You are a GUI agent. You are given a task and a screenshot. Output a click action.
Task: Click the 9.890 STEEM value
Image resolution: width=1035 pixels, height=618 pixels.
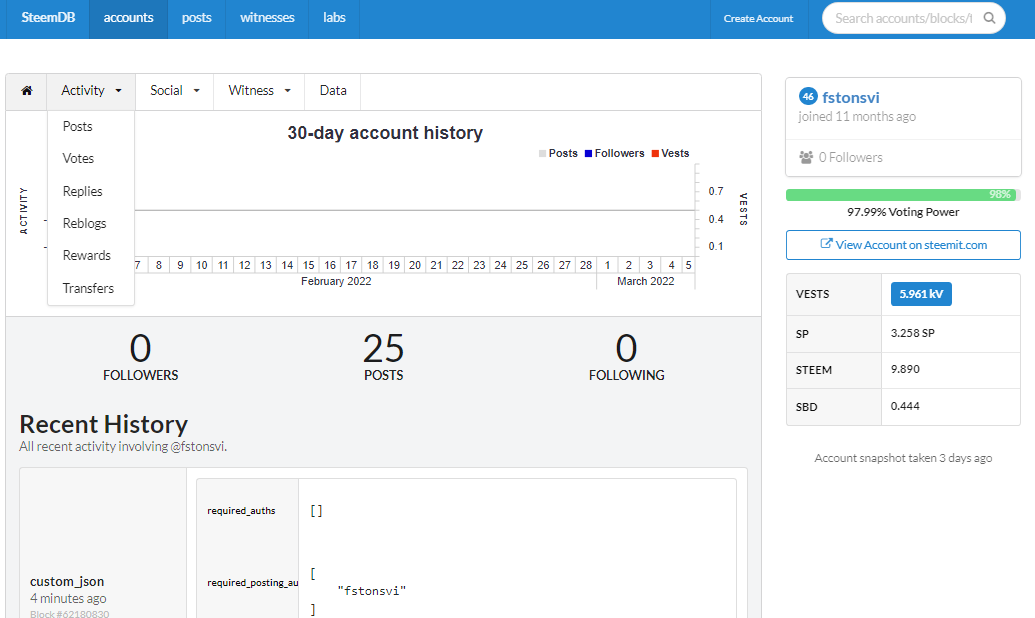[x=905, y=369]
